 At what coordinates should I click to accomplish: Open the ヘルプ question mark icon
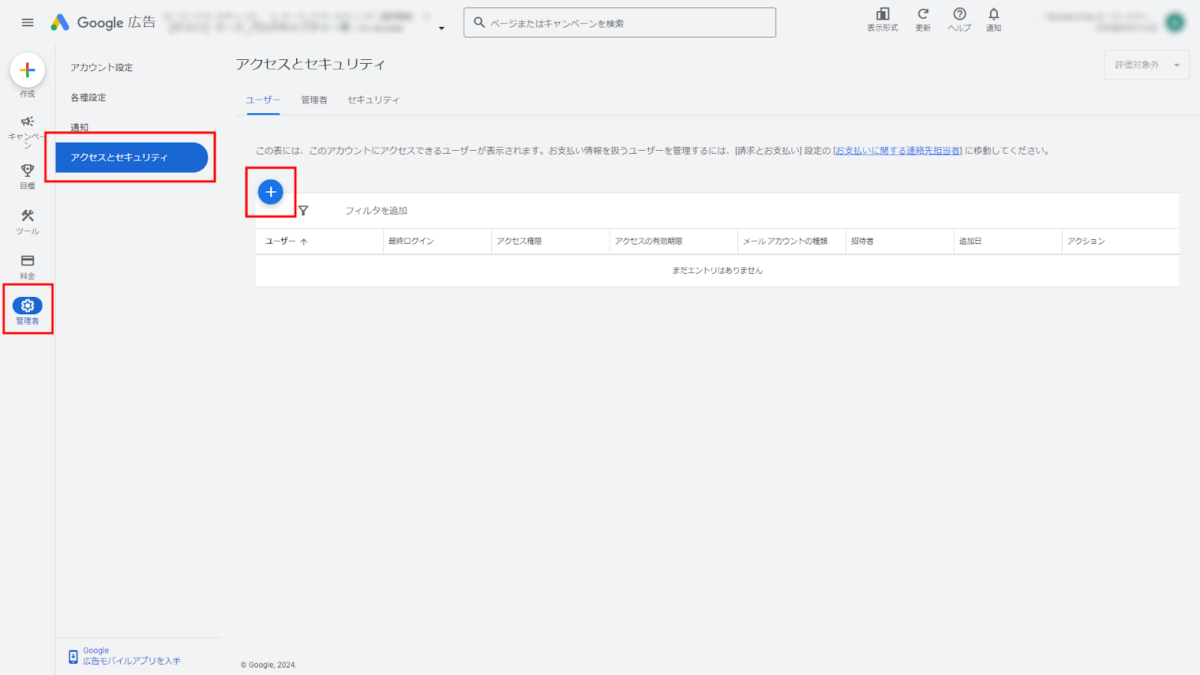pyautogui.click(x=959, y=14)
